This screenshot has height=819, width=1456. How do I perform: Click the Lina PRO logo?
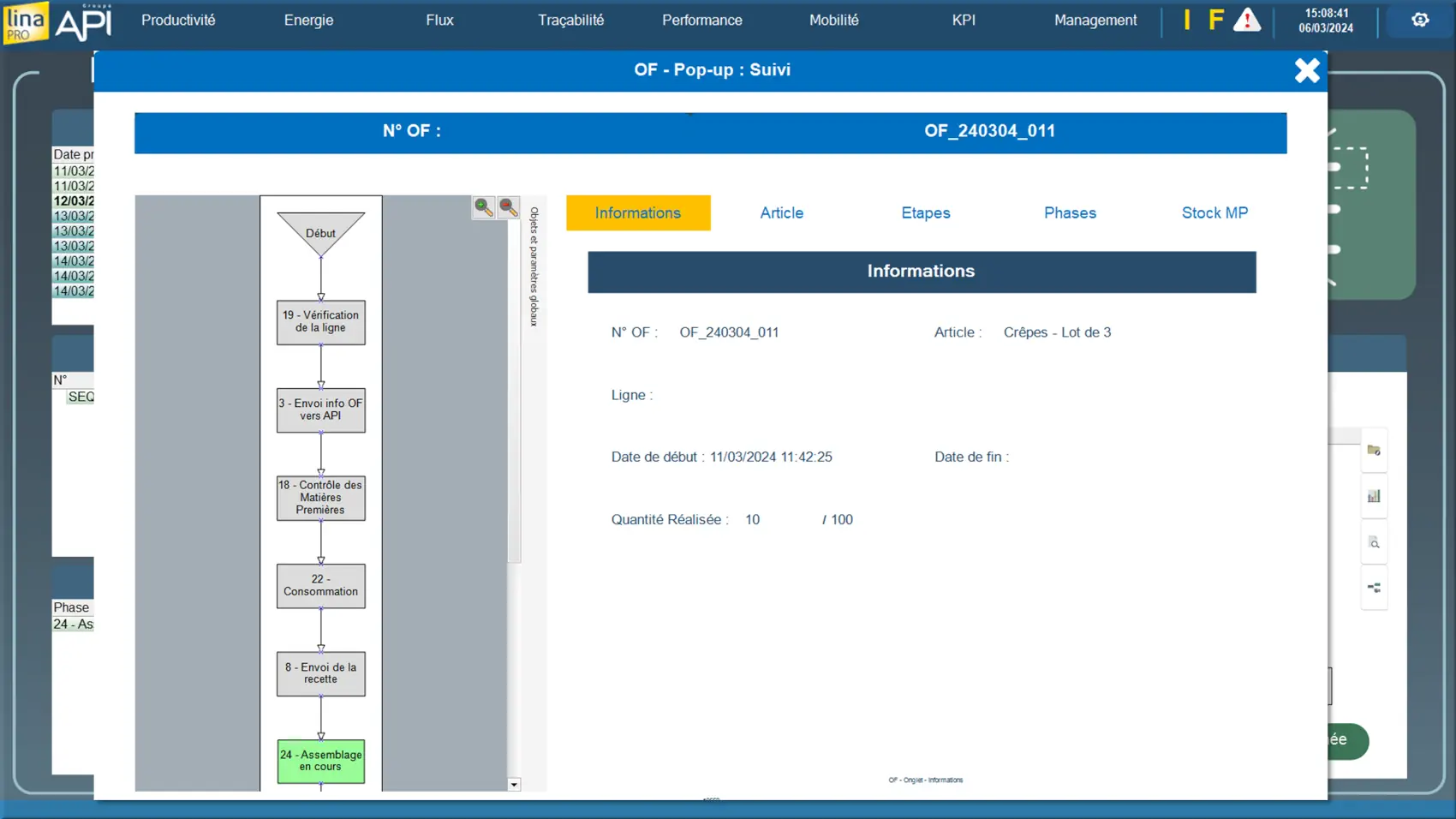point(26,22)
